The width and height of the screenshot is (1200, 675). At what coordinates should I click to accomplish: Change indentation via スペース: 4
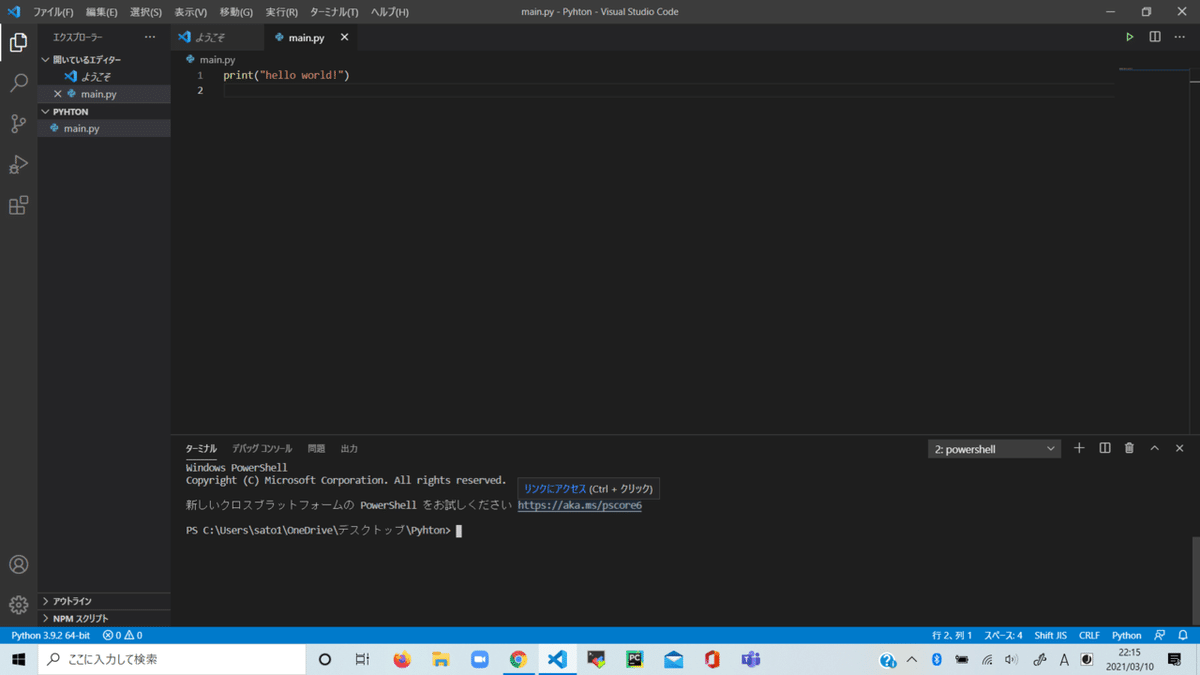pyautogui.click(x=1003, y=635)
